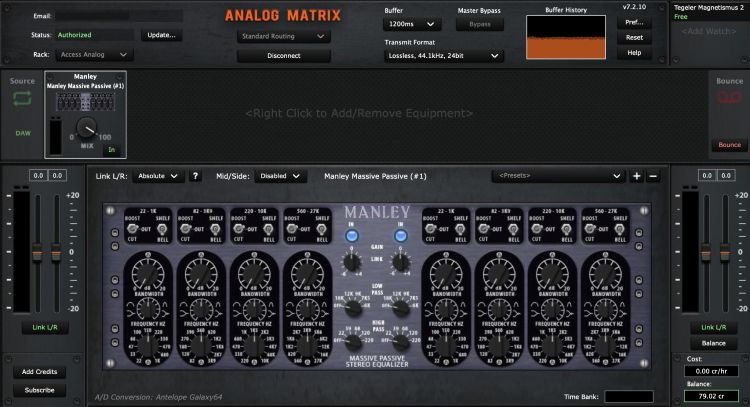The width and height of the screenshot is (750, 407).
Task: Click the right master Gain knob
Action: pos(400,262)
